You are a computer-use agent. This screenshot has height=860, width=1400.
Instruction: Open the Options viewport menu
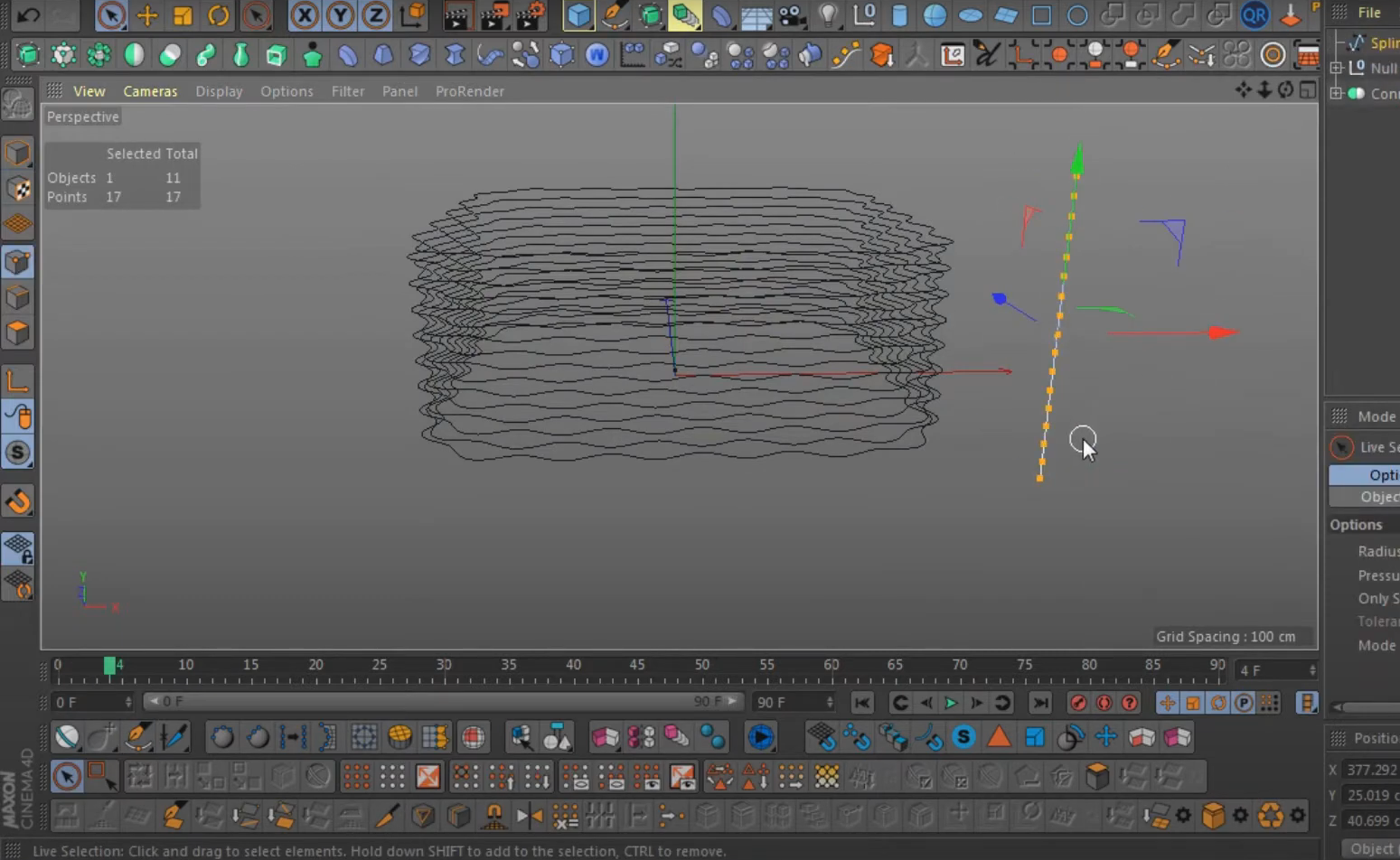(x=287, y=91)
